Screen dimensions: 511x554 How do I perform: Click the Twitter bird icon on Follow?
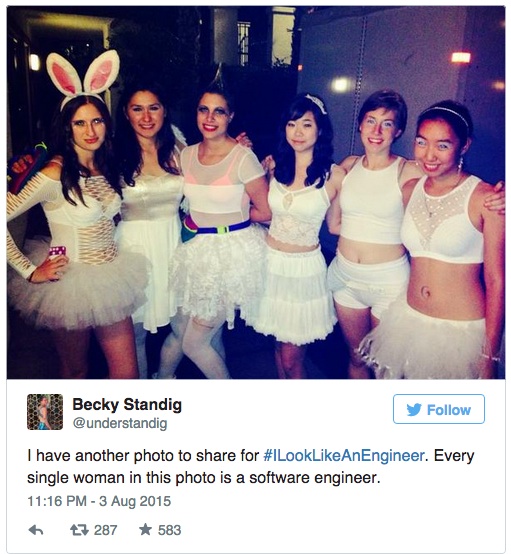414,409
